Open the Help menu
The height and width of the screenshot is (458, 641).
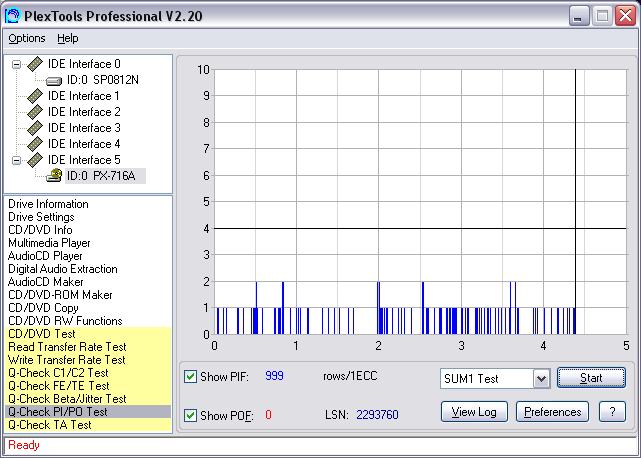(x=67, y=38)
